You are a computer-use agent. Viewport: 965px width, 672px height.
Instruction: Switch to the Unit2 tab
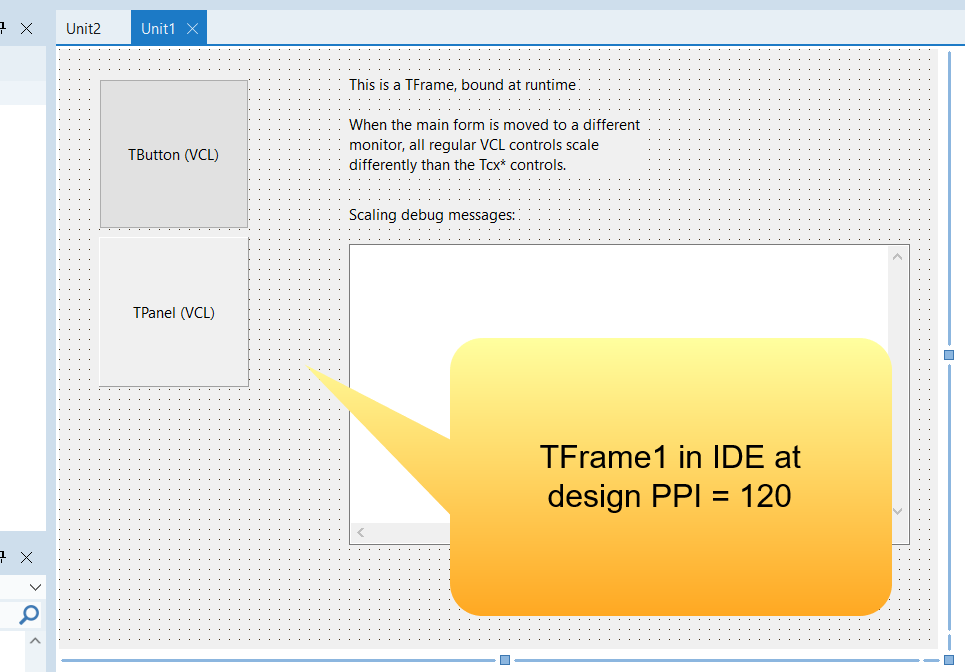83,28
